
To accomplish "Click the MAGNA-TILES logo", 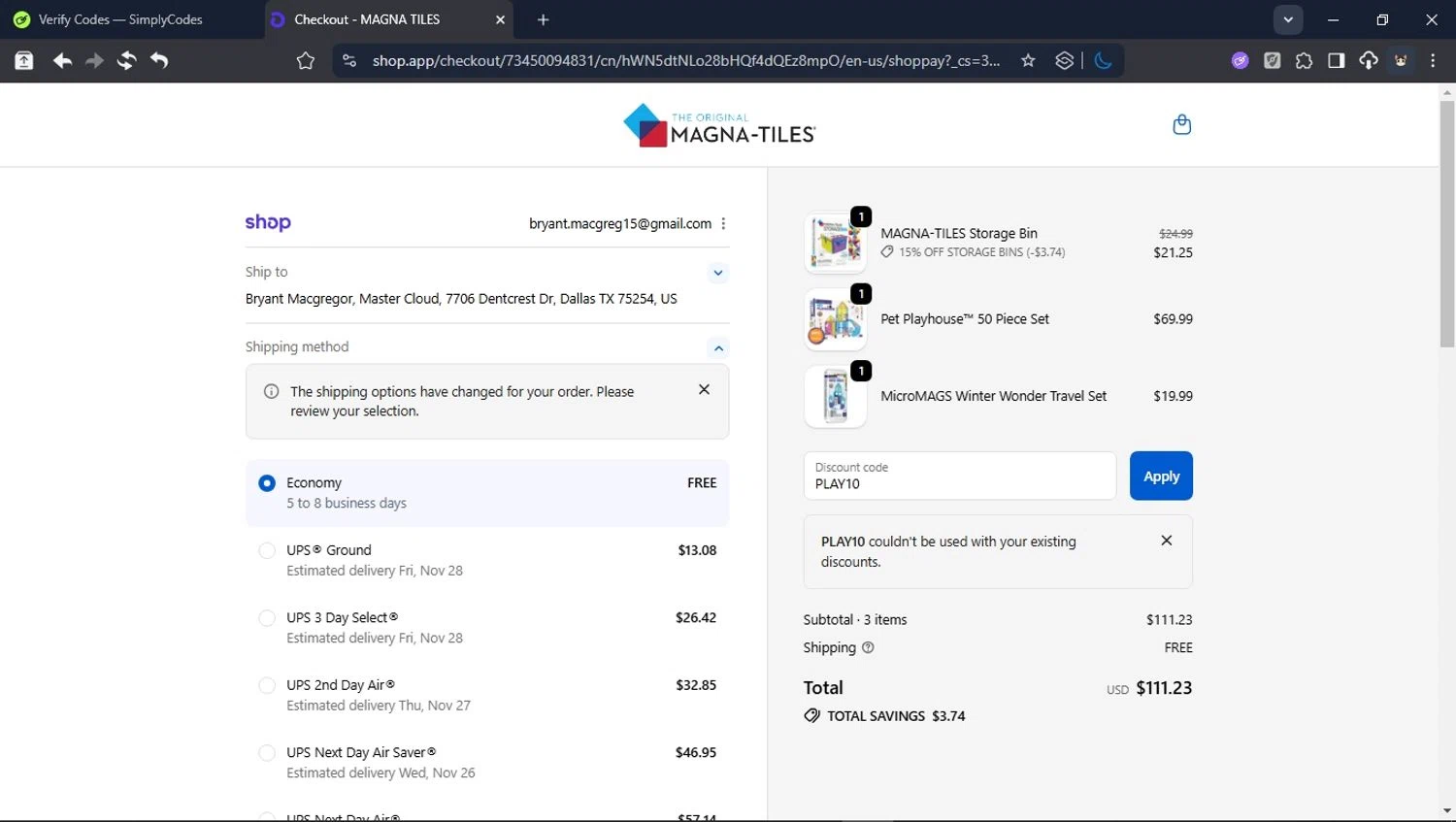I will click(719, 126).
